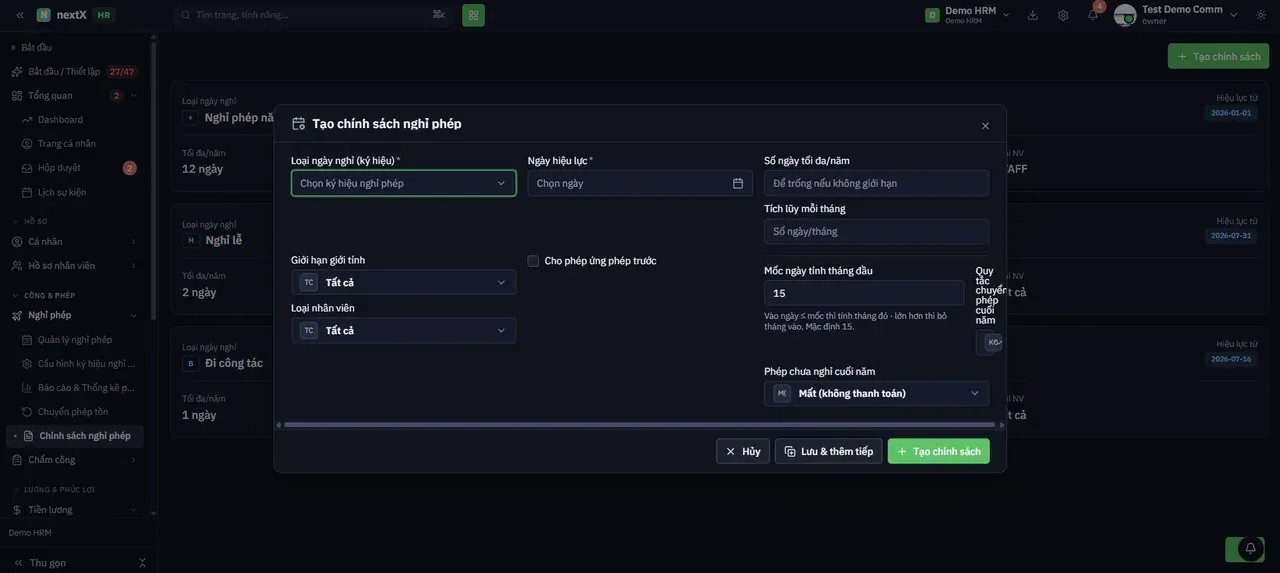
Task: Open the Giới hạn giới tính dropdown
Action: click(x=404, y=282)
